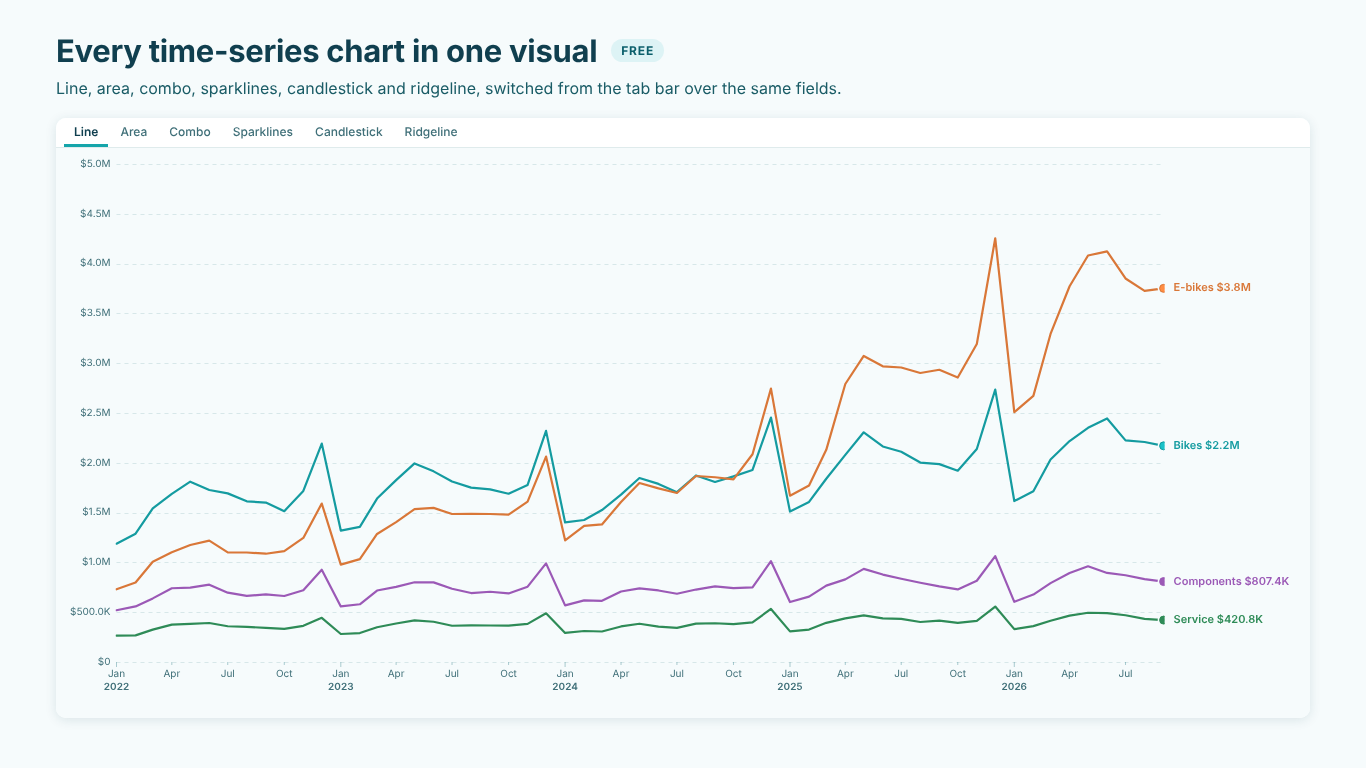Open the Ridgeline tab
Image resolution: width=1366 pixels, height=768 pixels.
click(431, 132)
